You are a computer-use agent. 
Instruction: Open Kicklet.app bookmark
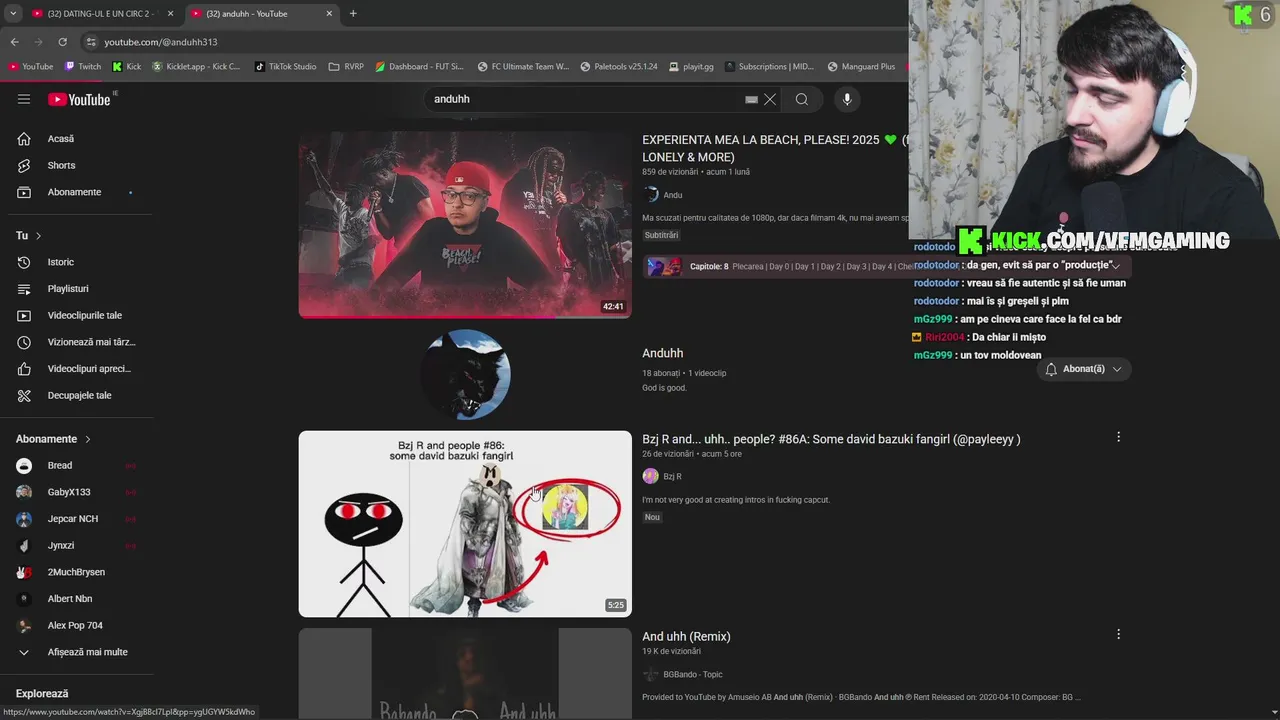coord(197,67)
